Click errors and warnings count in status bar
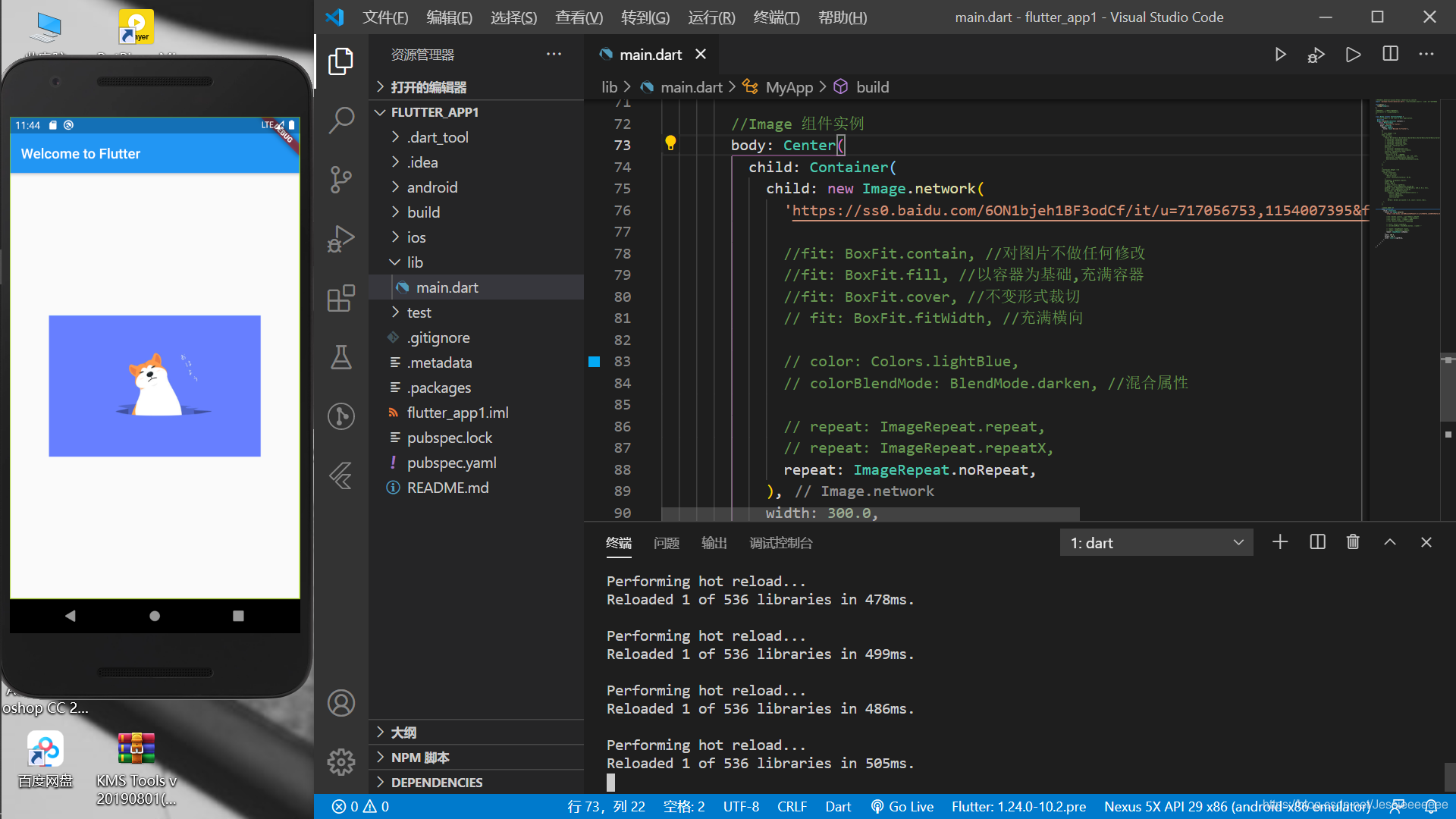The width and height of the screenshot is (1456, 819). 361,807
